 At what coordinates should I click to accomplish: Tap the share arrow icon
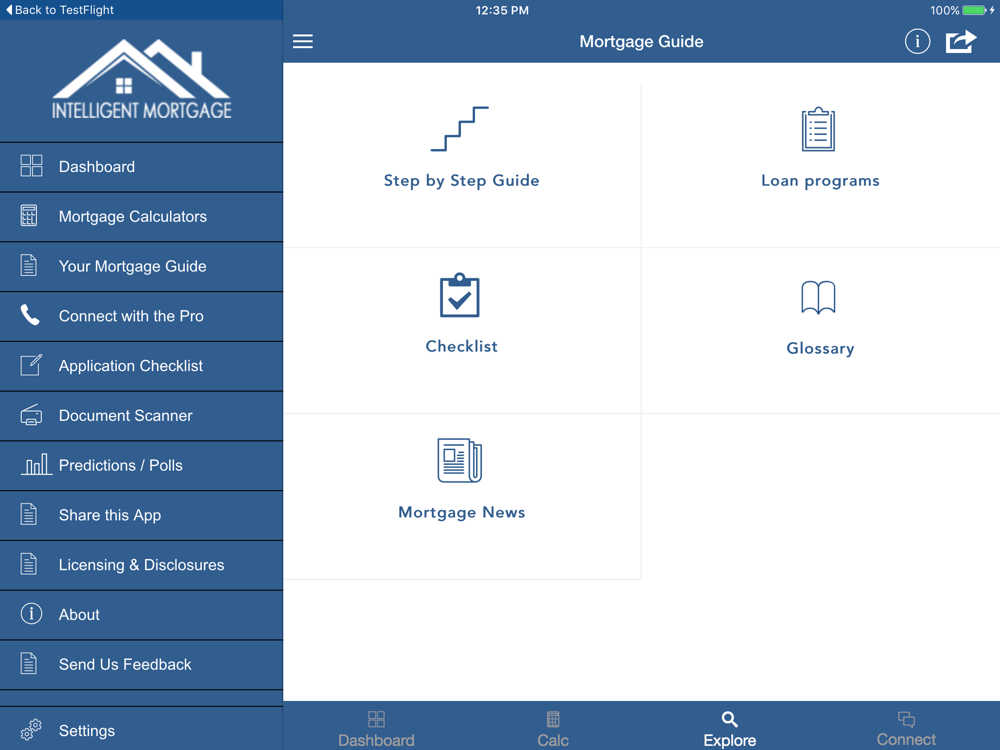tap(960, 41)
